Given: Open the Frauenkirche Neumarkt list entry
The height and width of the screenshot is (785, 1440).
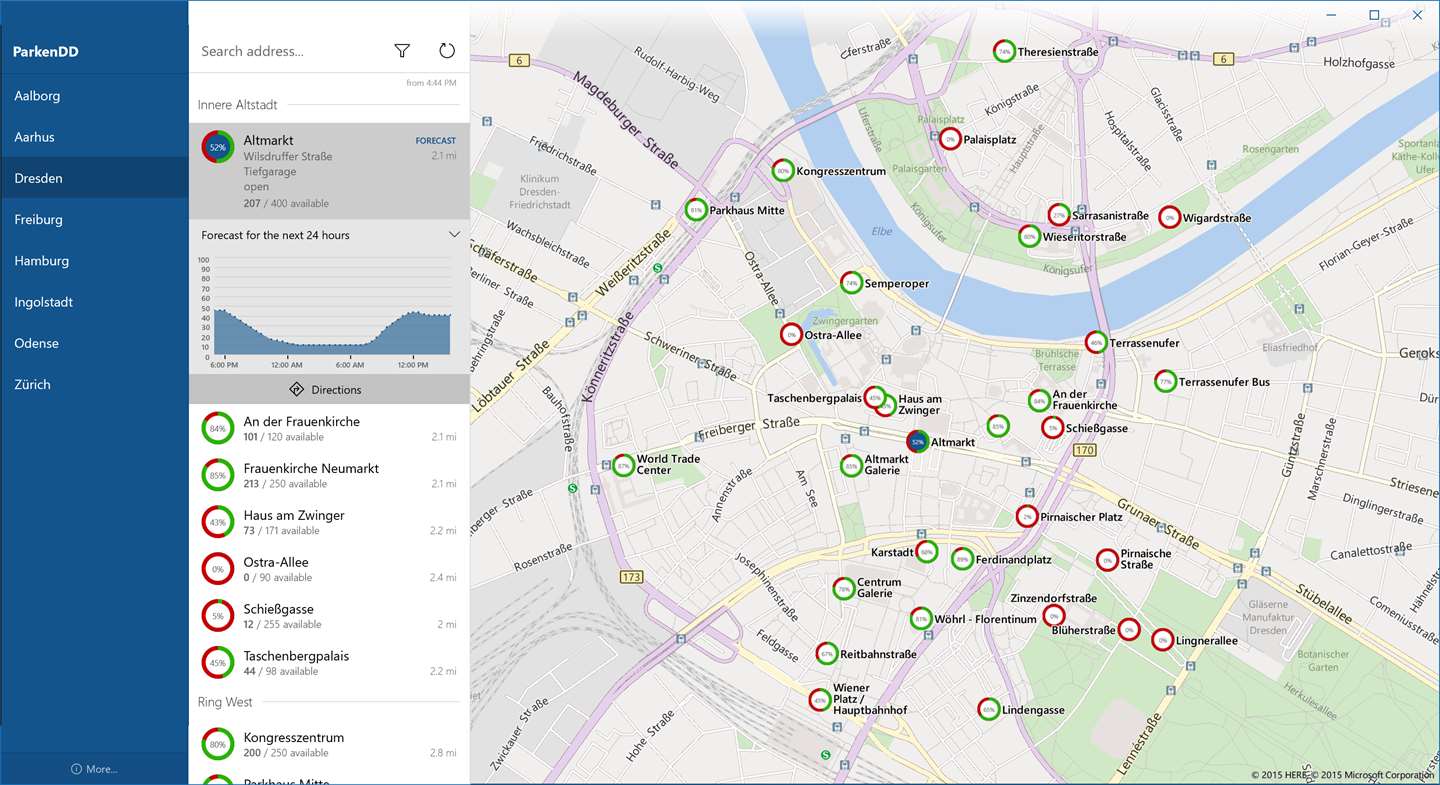Looking at the screenshot, I should pyautogui.click(x=329, y=475).
